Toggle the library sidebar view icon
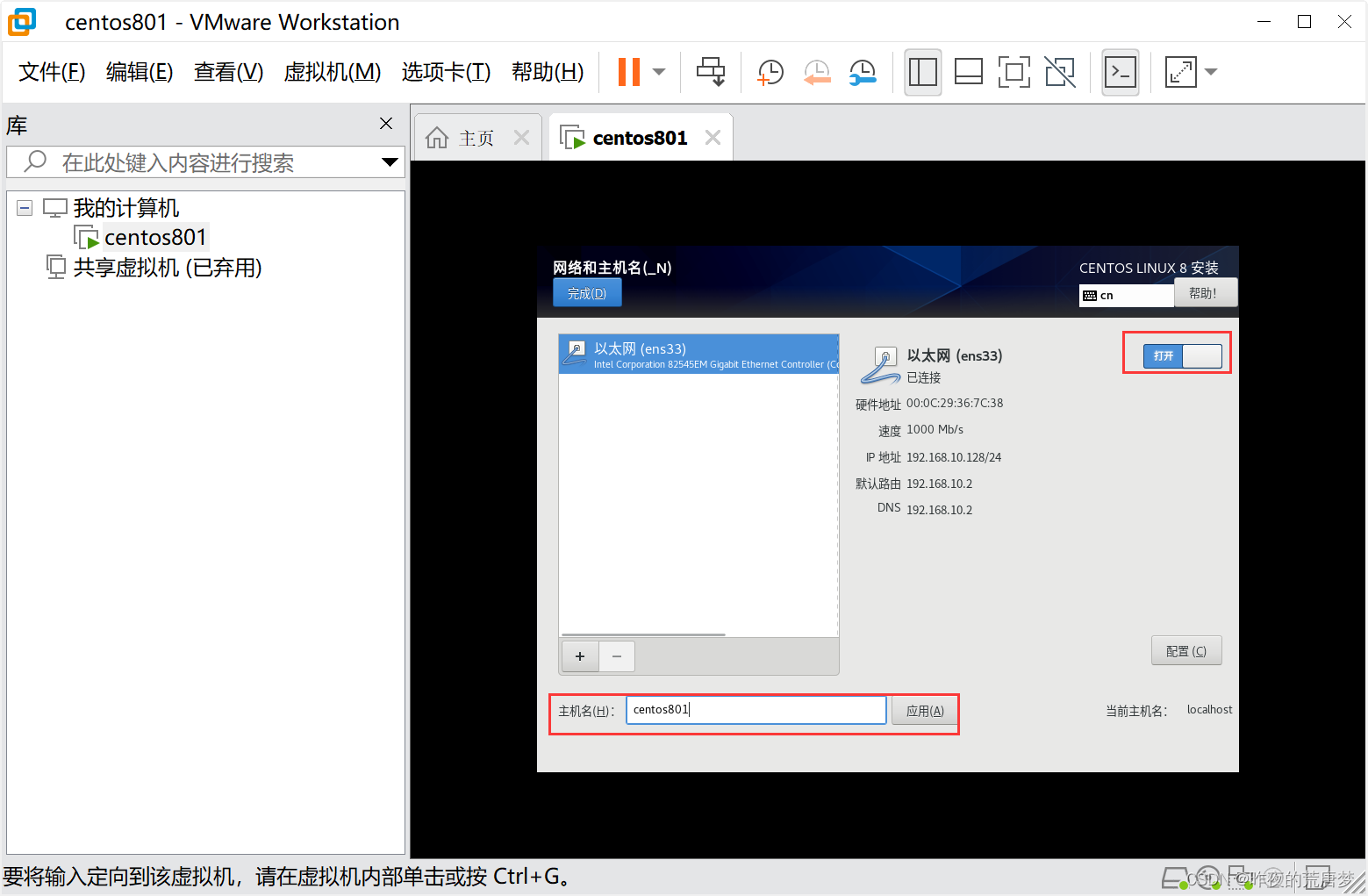This screenshot has height=896, width=1368. [x=923, y=72]
